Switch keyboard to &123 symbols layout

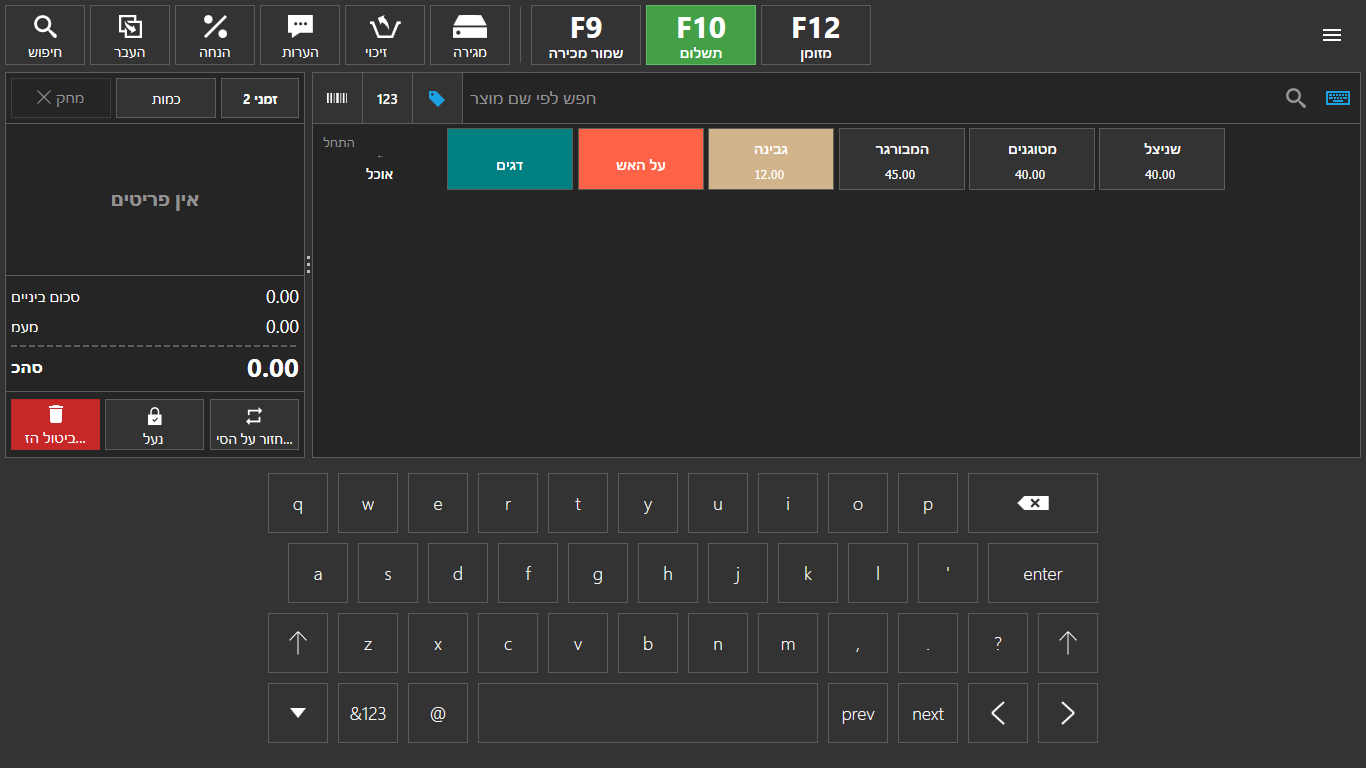tap(367, 713)
